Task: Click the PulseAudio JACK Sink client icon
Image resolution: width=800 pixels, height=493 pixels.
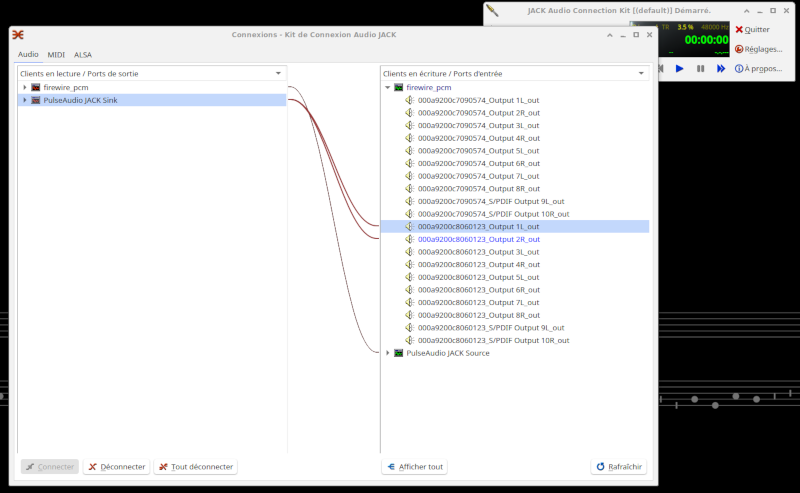Action: [x=36, y=100]
